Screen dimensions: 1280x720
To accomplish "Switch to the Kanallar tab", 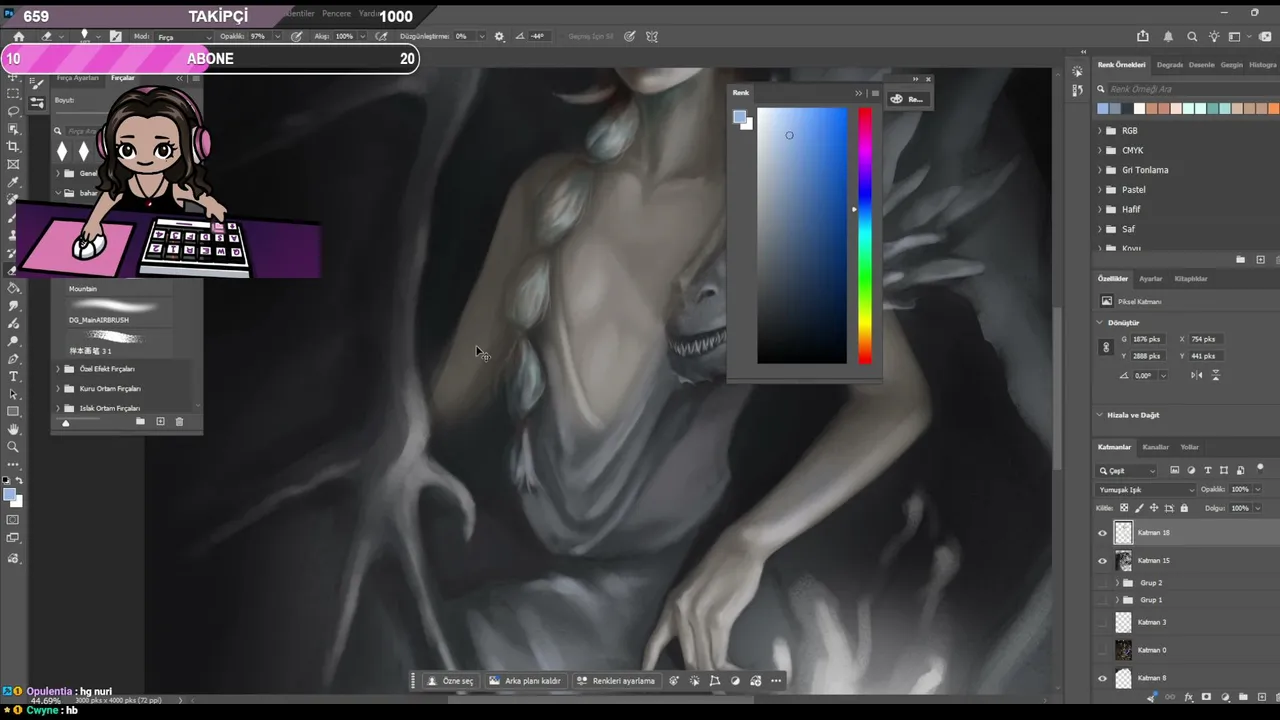I will [1156, 447].
